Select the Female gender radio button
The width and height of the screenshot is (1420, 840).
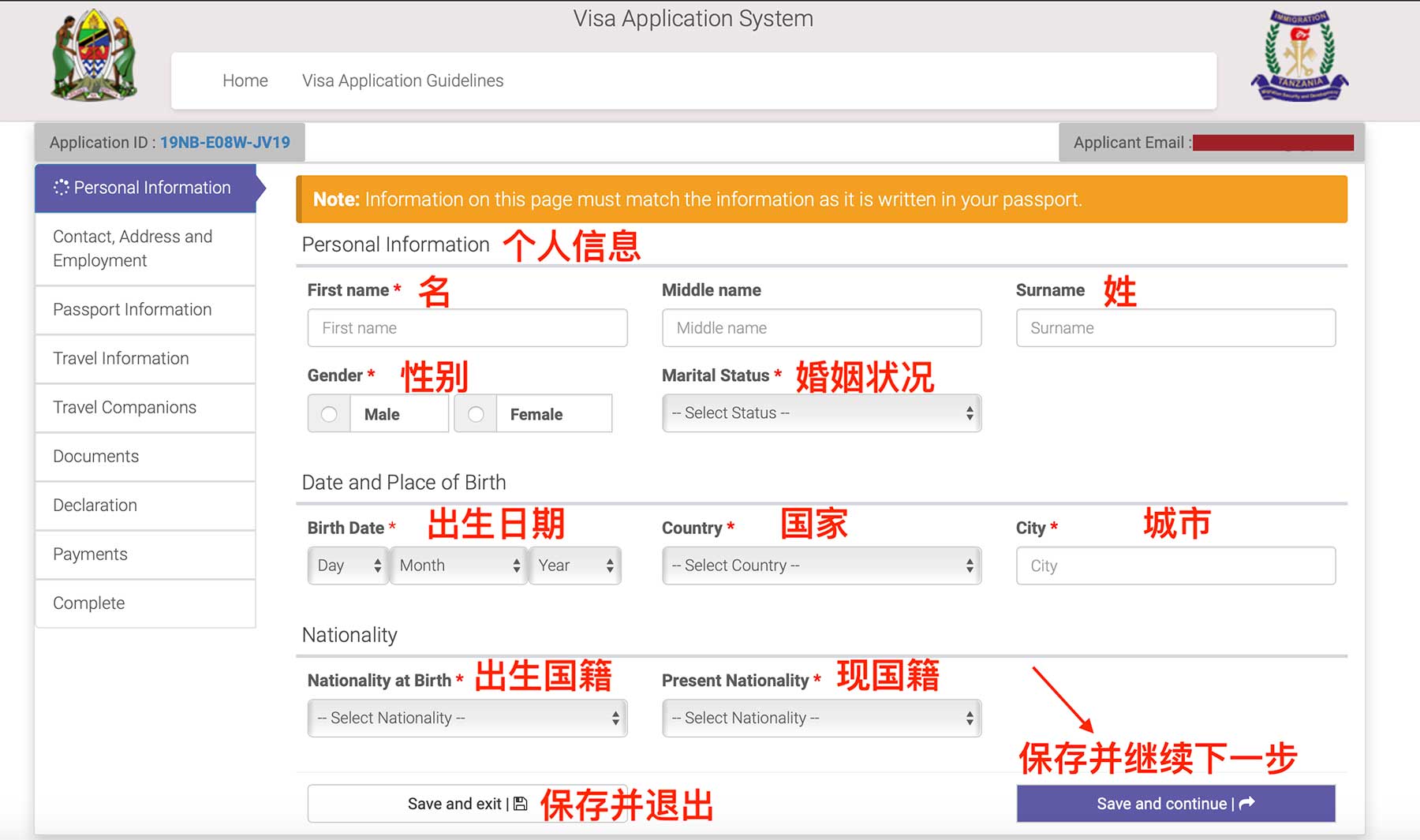(476, 414)
